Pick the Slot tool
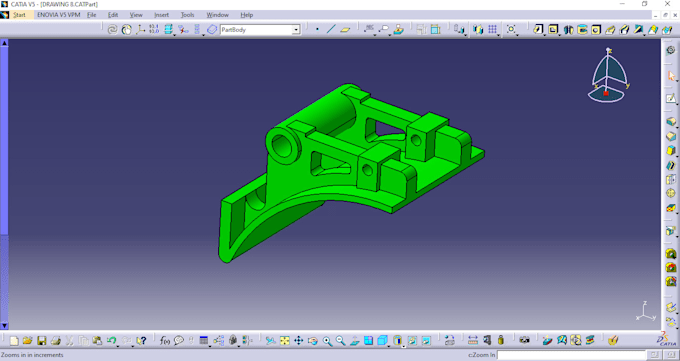 (624, 30)
